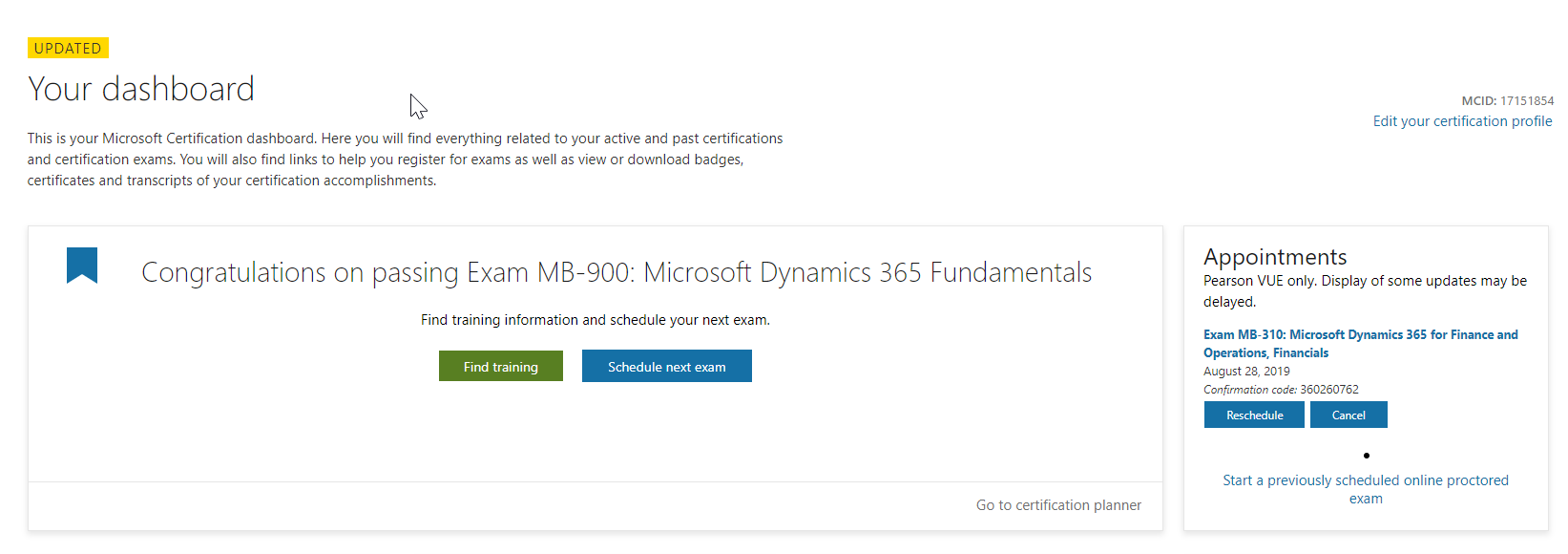Click the Appointments panel heading

(1275, 257)
